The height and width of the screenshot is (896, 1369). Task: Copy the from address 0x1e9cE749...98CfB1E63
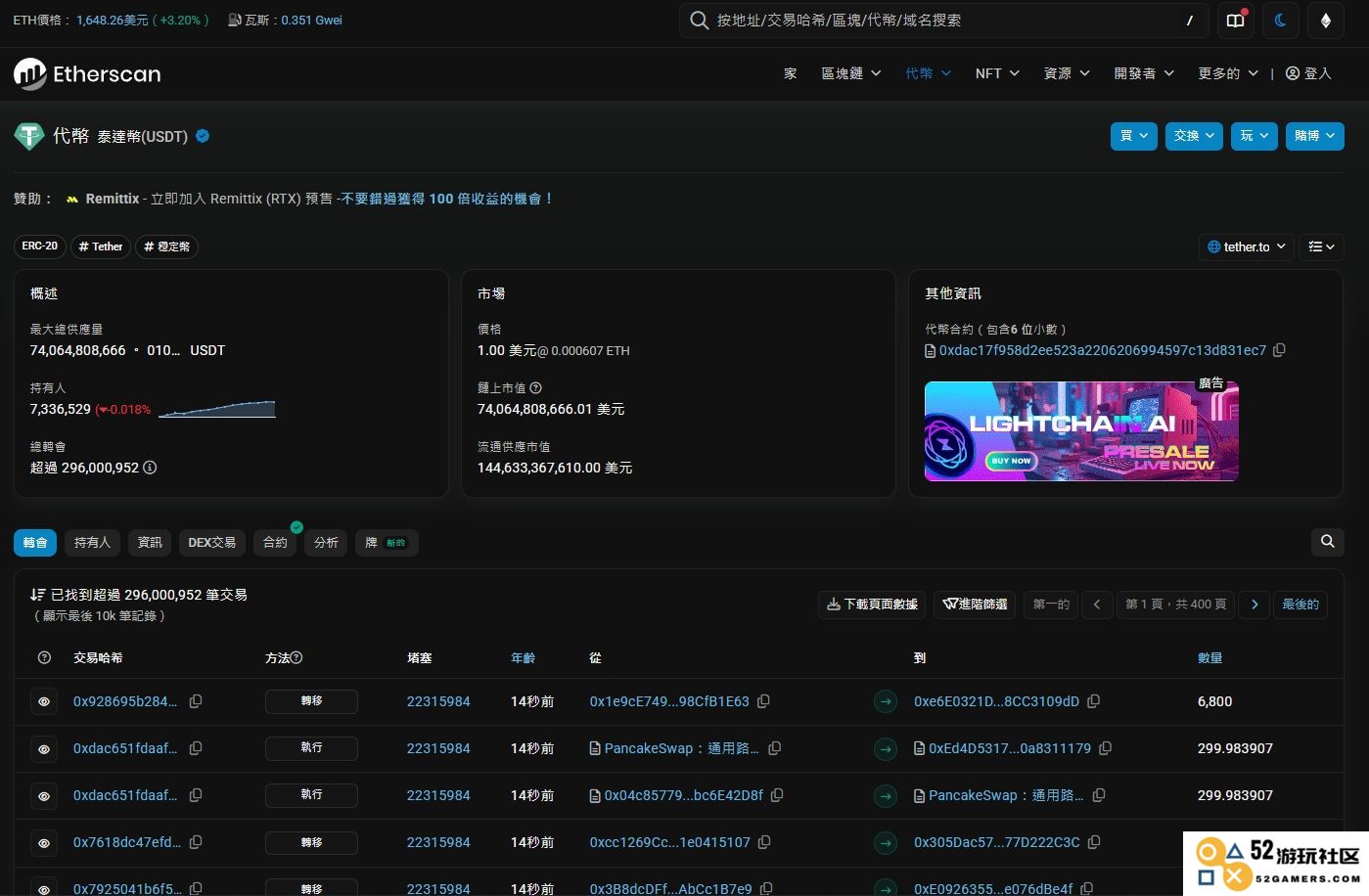[764, 701]
